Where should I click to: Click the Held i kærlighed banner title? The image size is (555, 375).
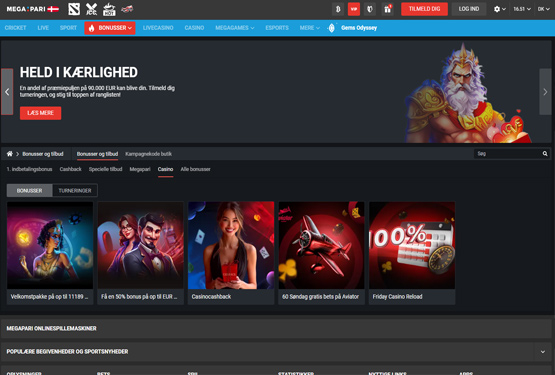pos(79,72)
